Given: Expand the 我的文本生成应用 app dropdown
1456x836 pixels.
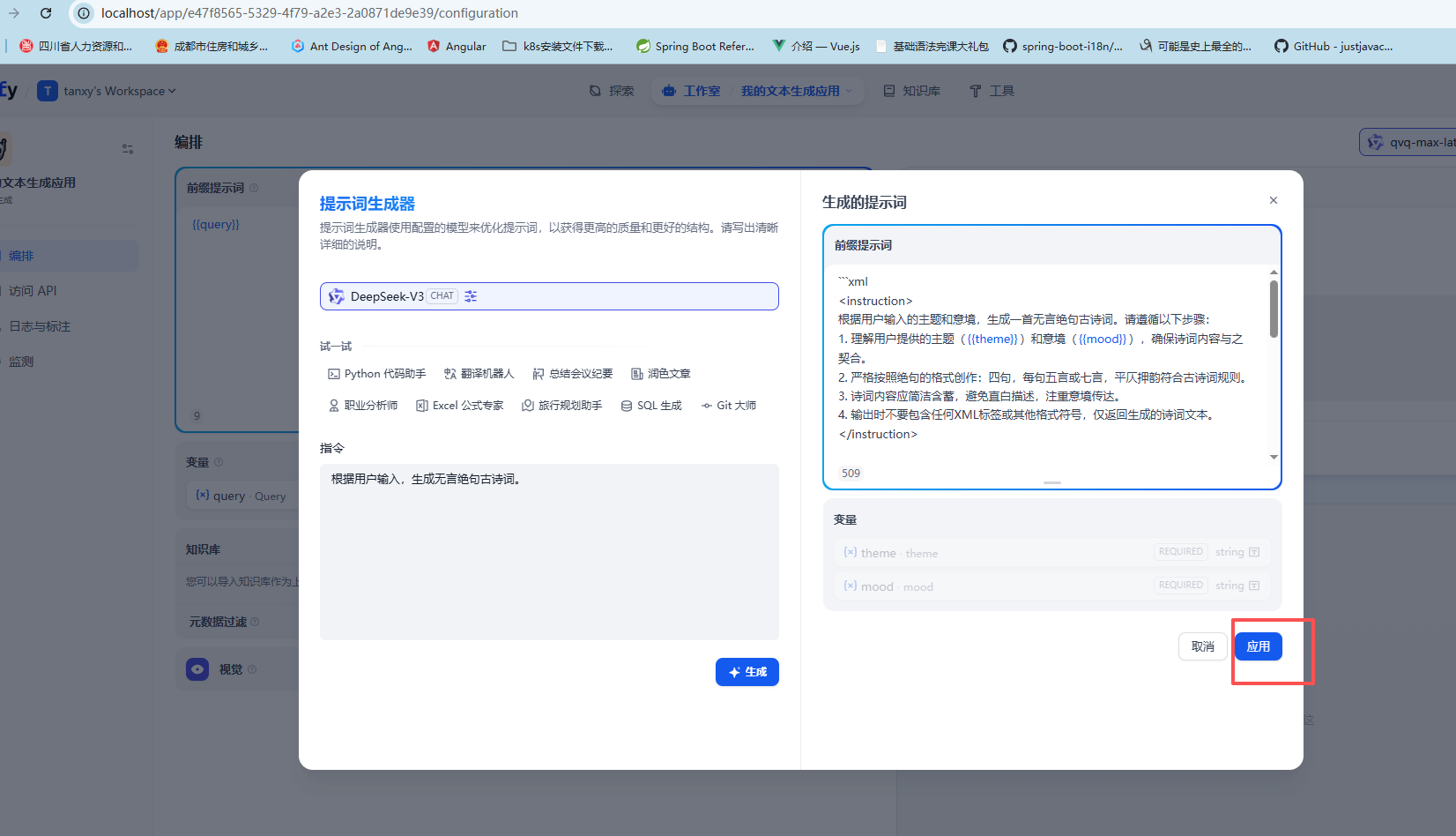Looking at the screenshot, I should [791, 90].
